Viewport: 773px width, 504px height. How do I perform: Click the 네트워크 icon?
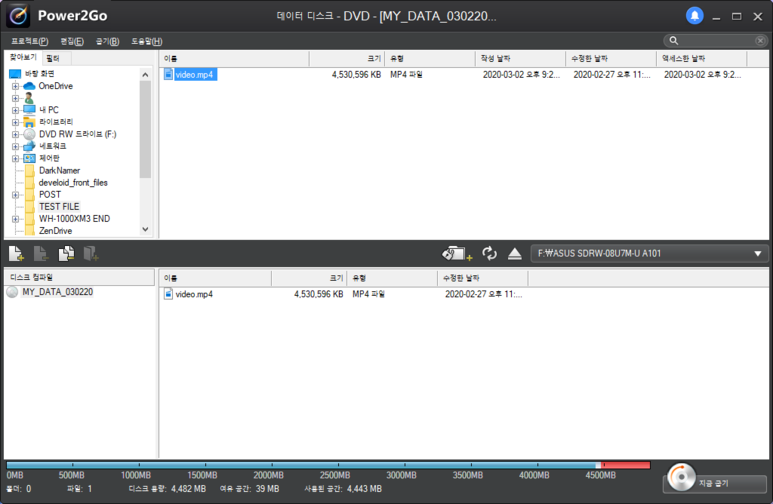pos(30,146)
